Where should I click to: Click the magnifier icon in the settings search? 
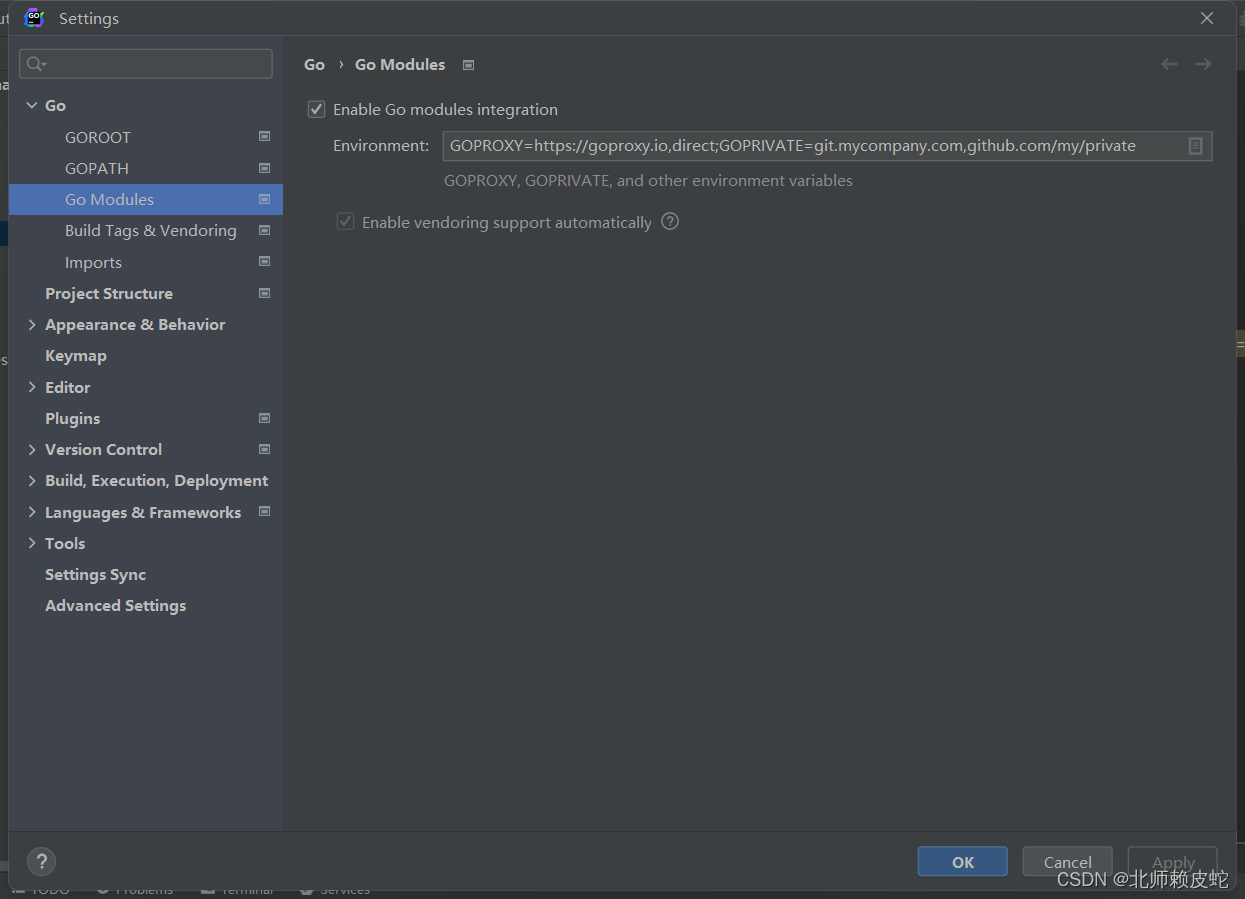pos(37,64)
